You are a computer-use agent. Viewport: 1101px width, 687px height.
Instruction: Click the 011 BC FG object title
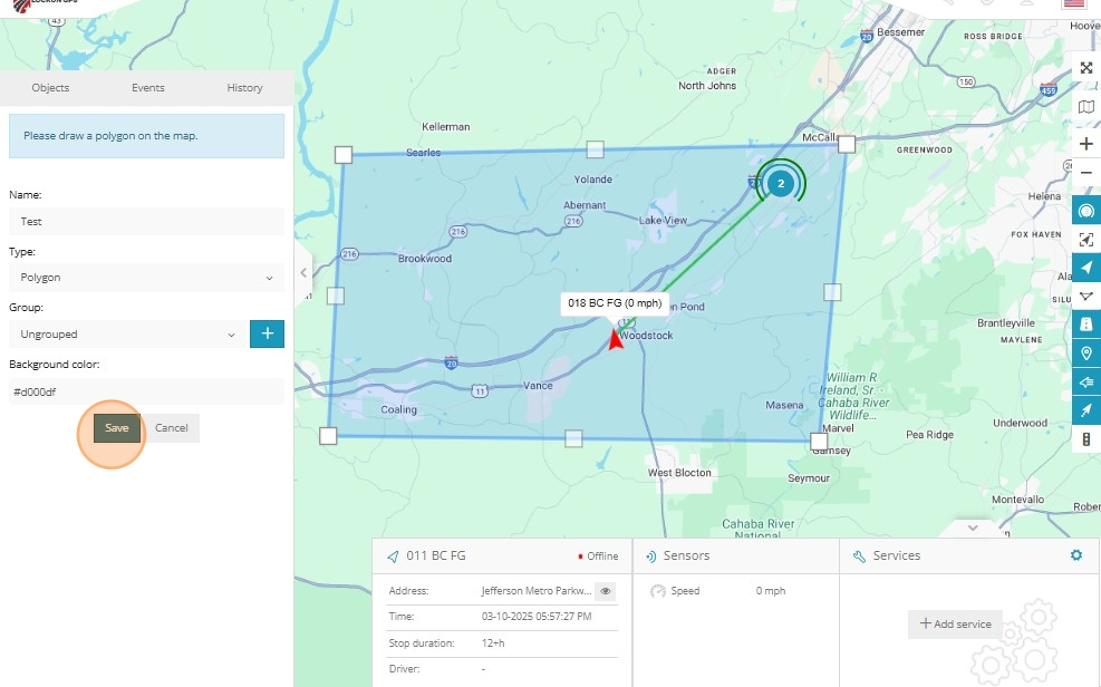click(435, 556)
